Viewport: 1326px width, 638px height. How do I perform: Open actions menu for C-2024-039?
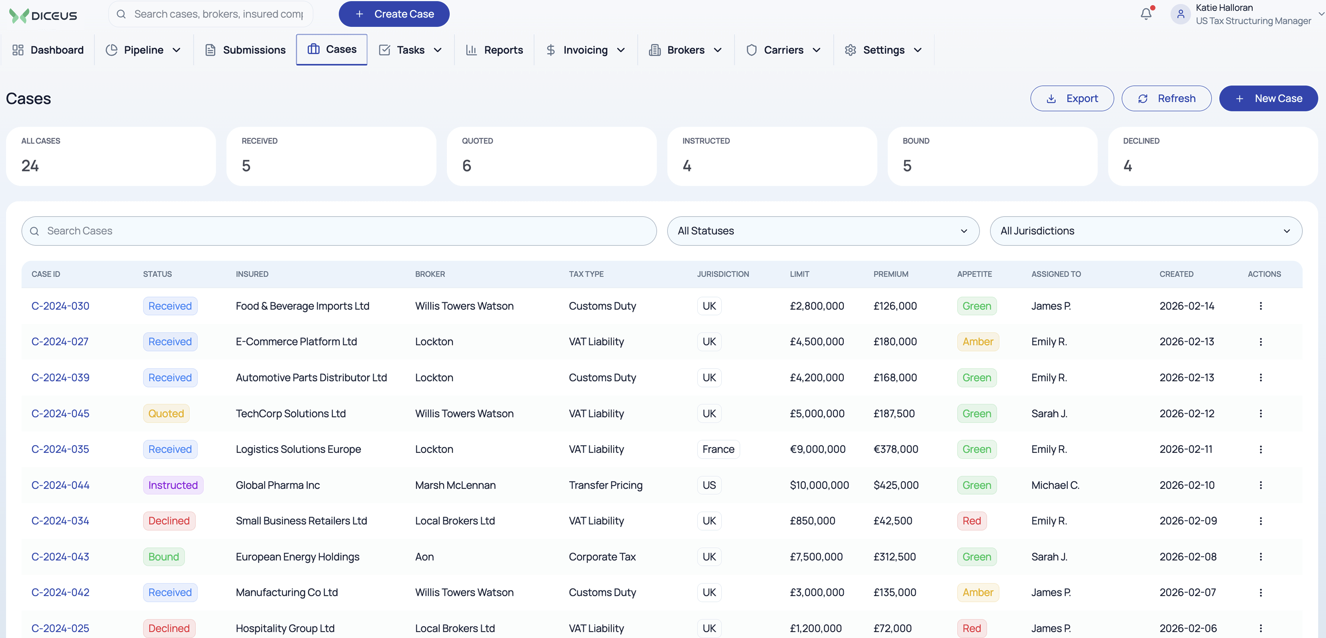tap(1260, 378)
